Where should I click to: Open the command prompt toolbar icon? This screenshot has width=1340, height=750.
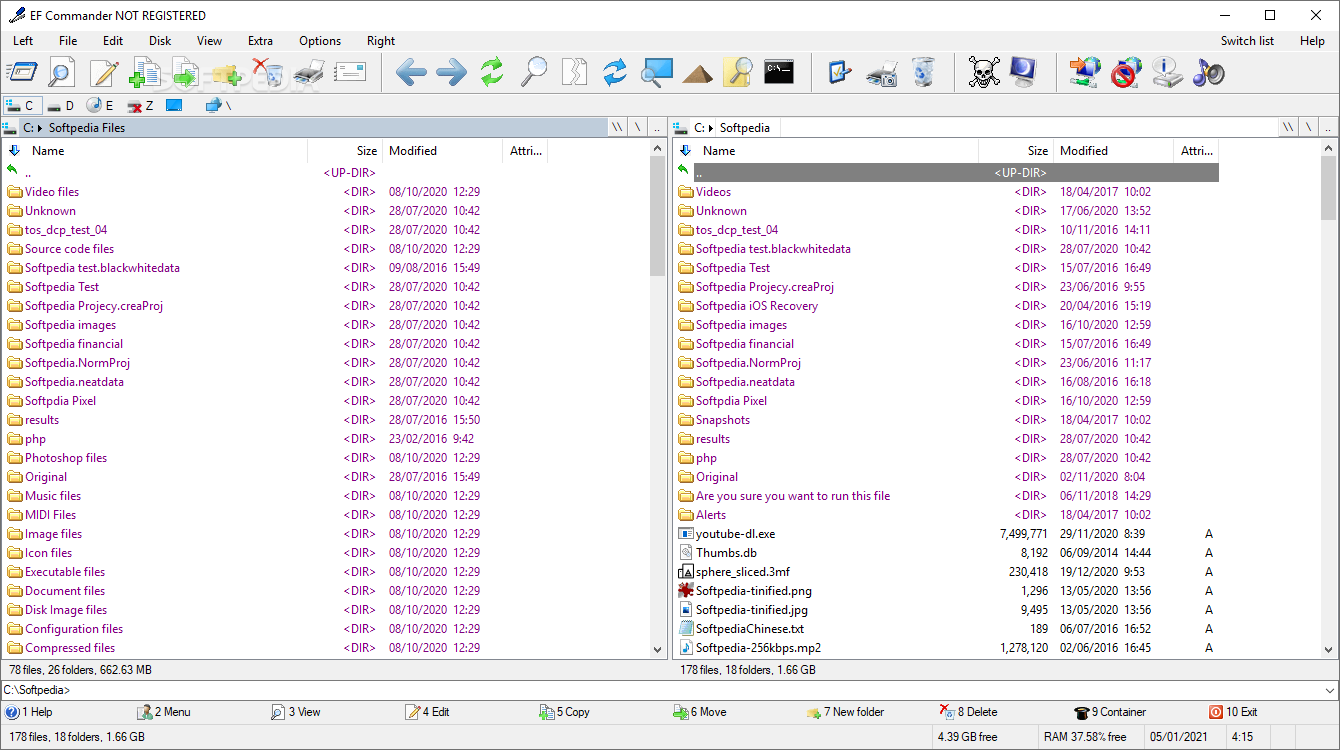click(779, 72)
